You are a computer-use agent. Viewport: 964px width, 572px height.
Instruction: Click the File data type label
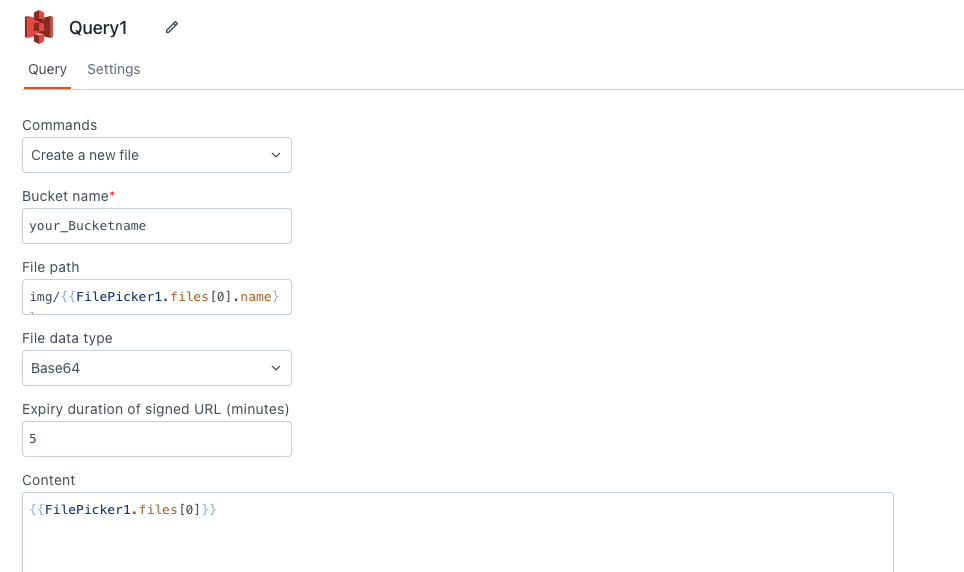point(67,338)
